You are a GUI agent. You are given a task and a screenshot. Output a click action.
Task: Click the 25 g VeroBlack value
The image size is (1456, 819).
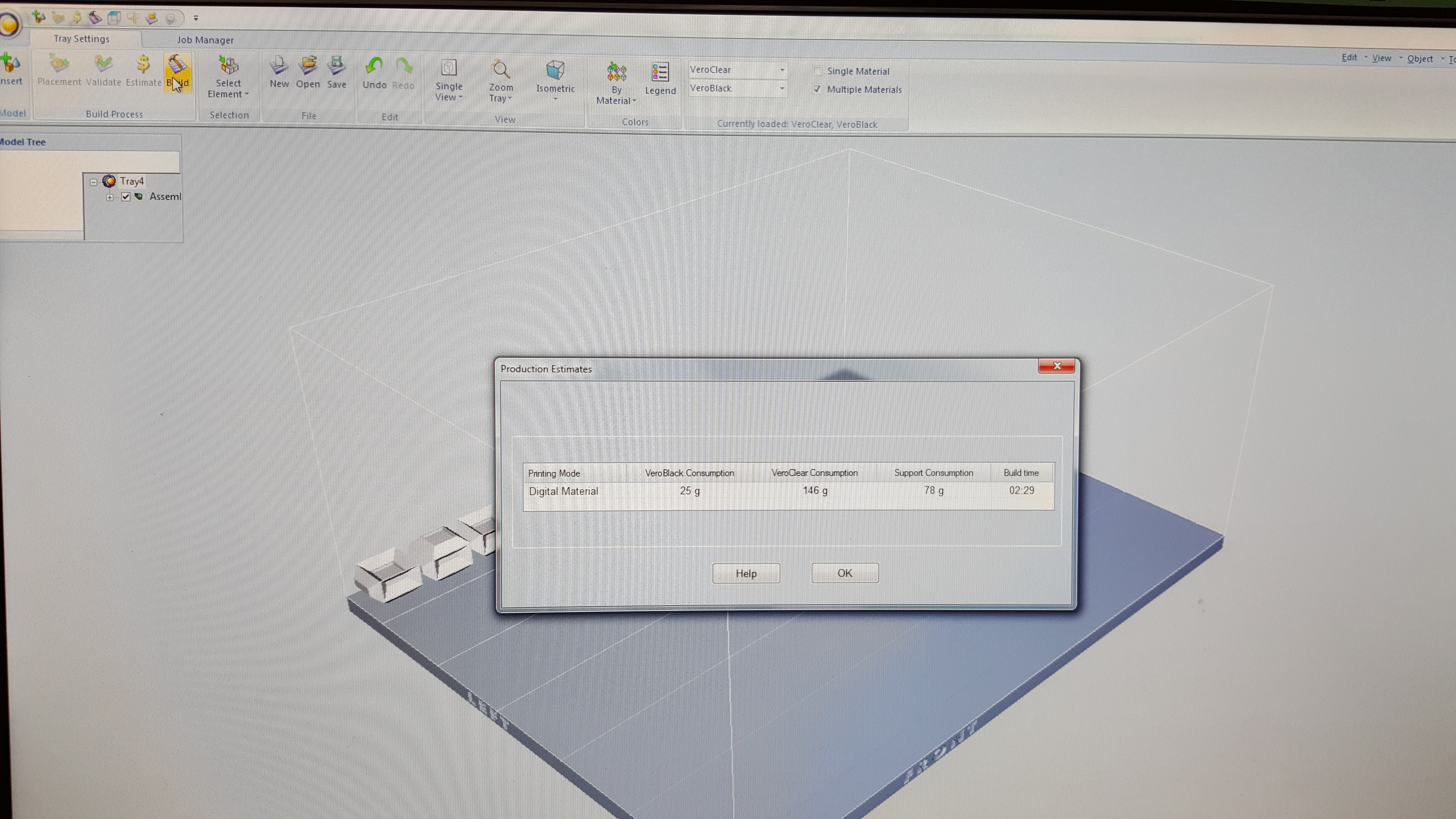tap(690, 491)
